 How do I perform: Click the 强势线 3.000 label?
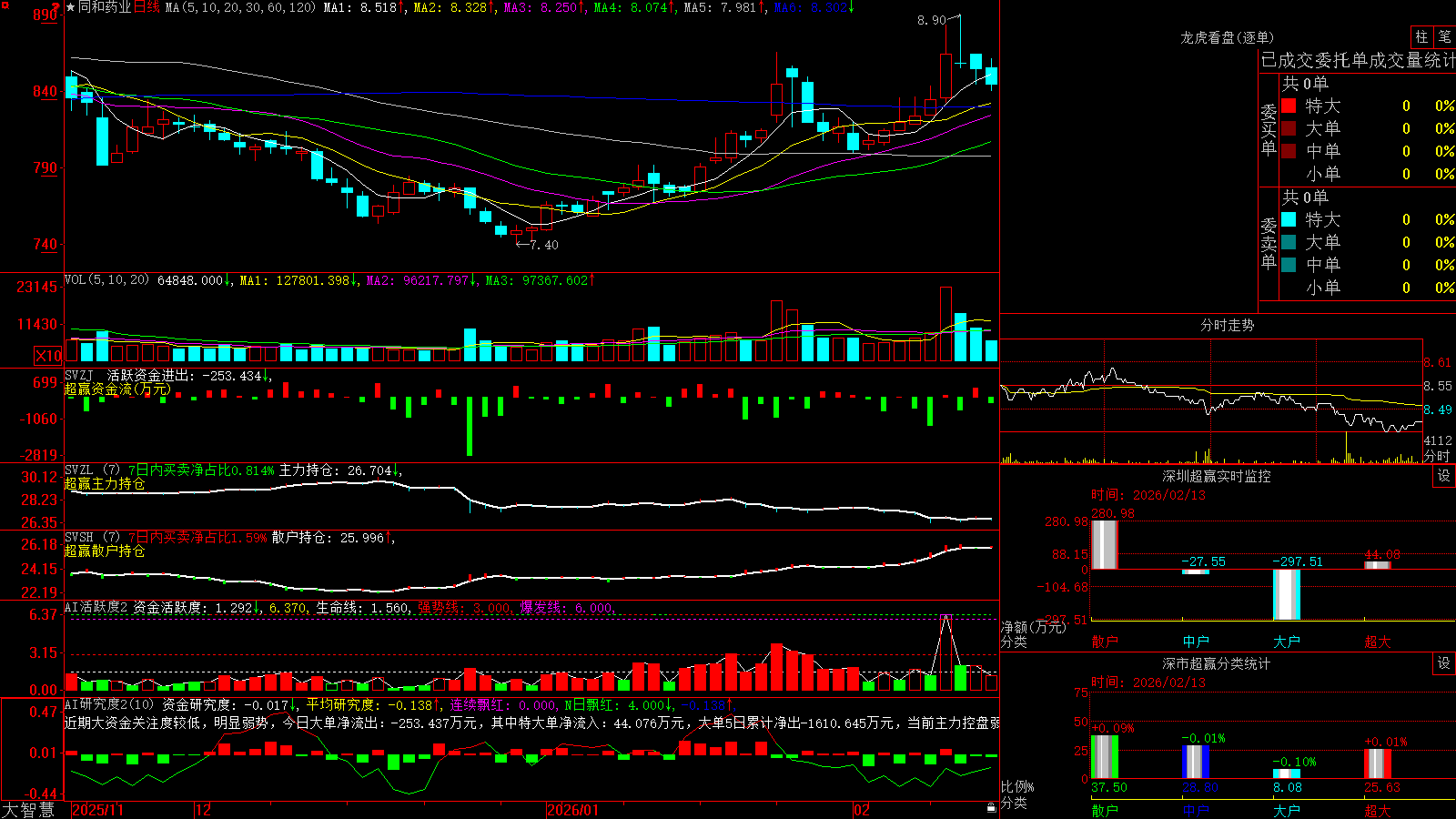(464, 607)
